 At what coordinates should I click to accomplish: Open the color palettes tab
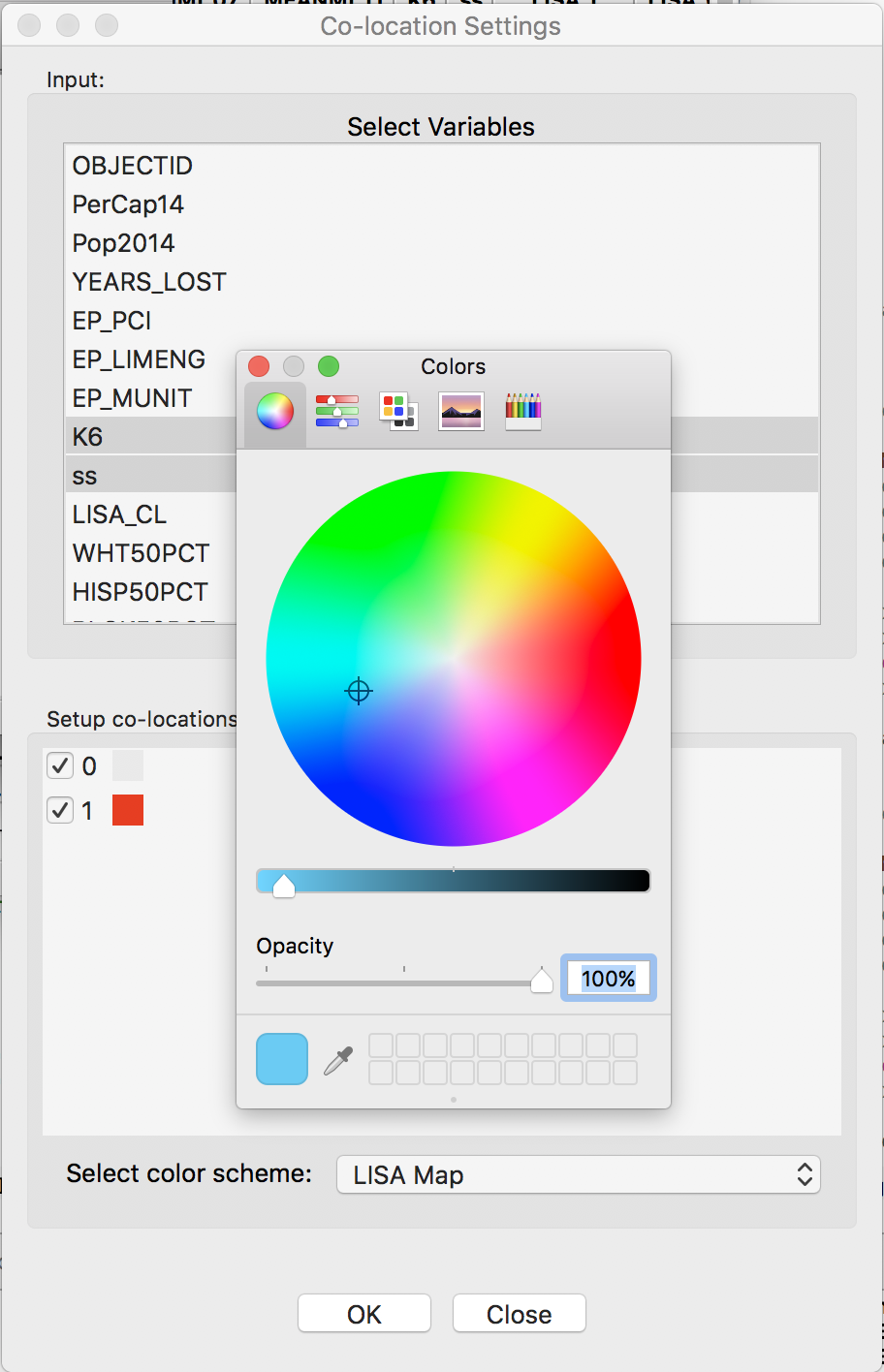point(399,412)
